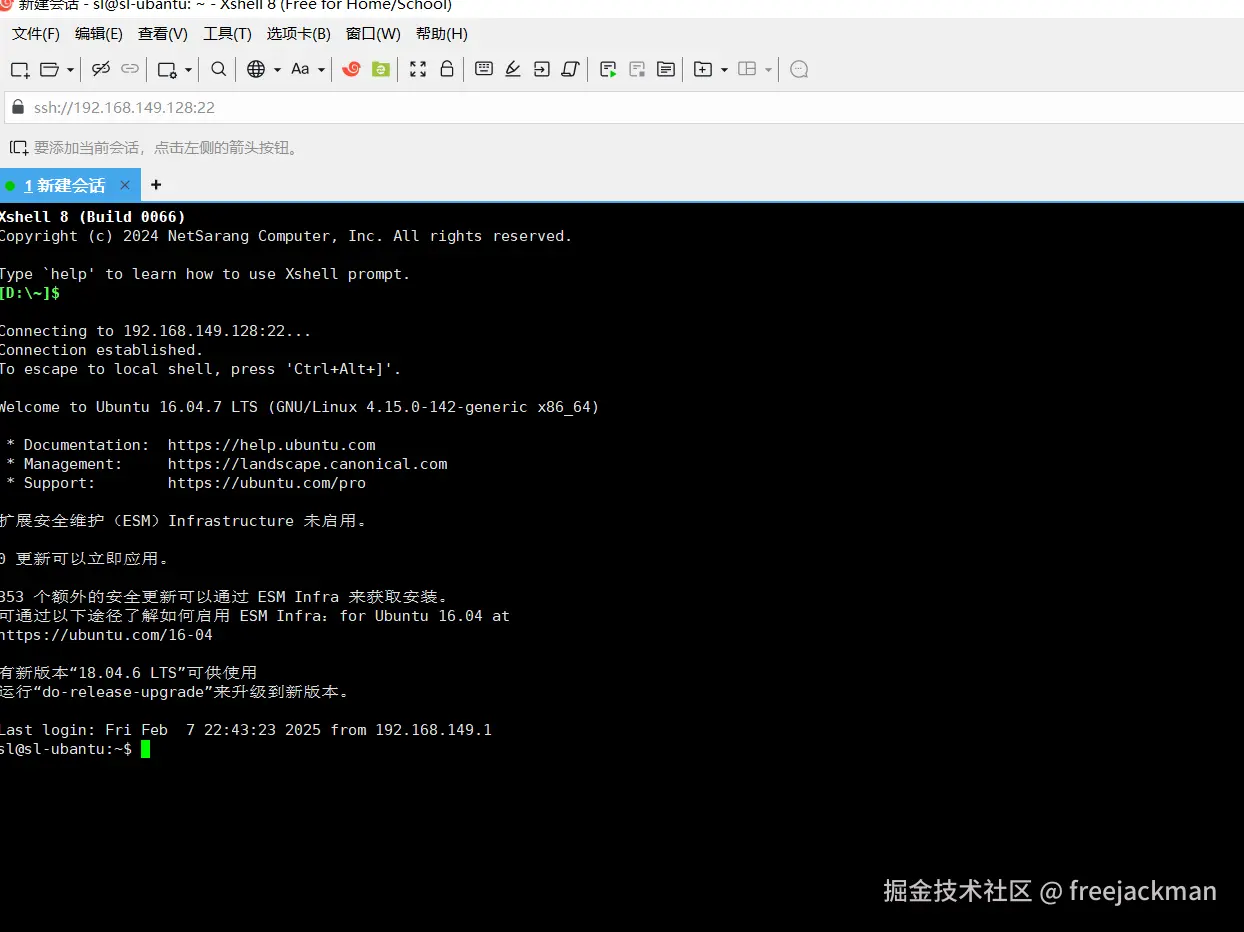Image resolution: width=1244 pixels, height=932 pixels.
Task: Open the 帮助(H) menu
Action: coord(442,34)
